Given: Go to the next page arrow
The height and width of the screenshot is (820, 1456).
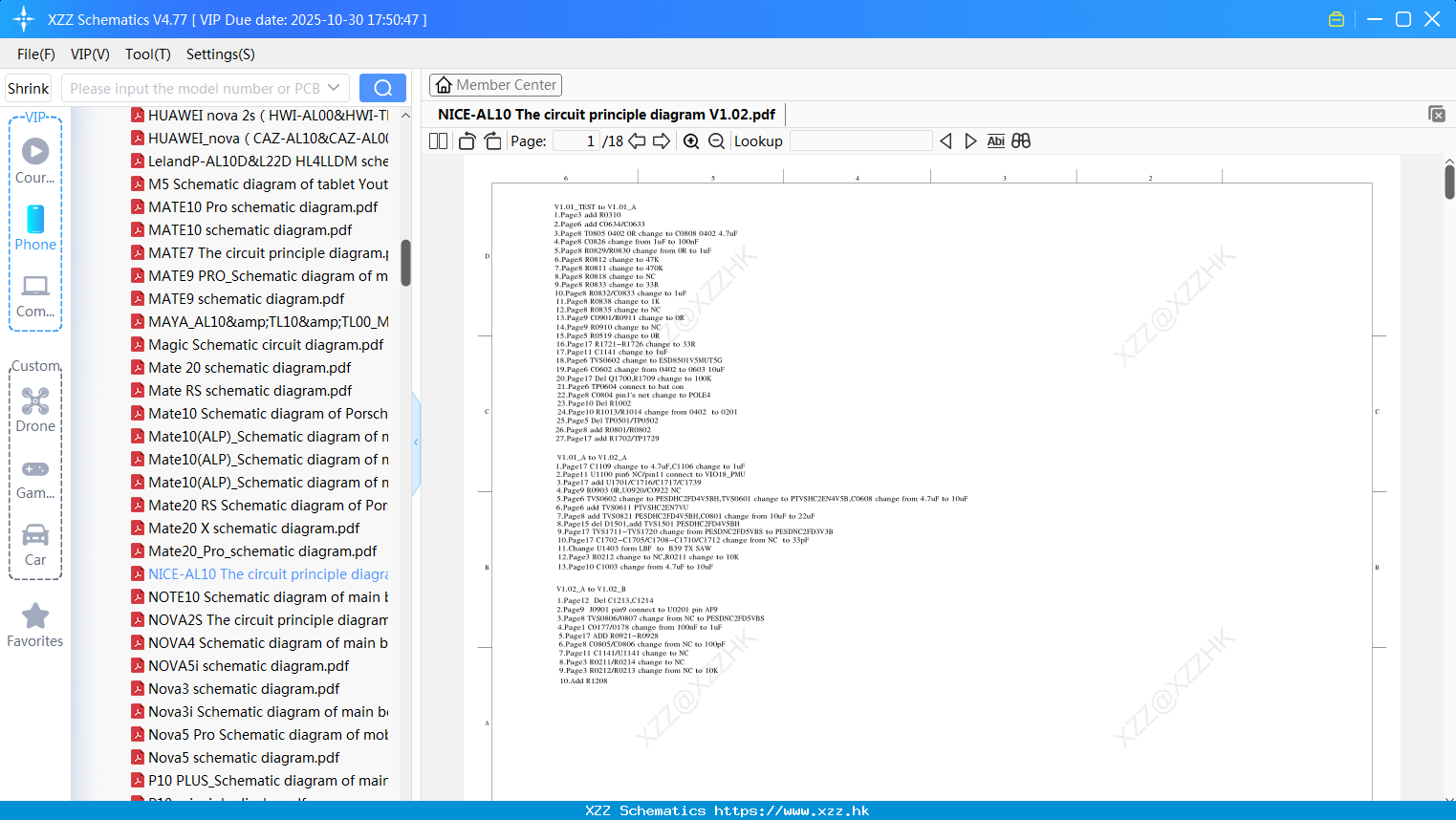Looking at the screenshot, I should (x=662, y=141).
